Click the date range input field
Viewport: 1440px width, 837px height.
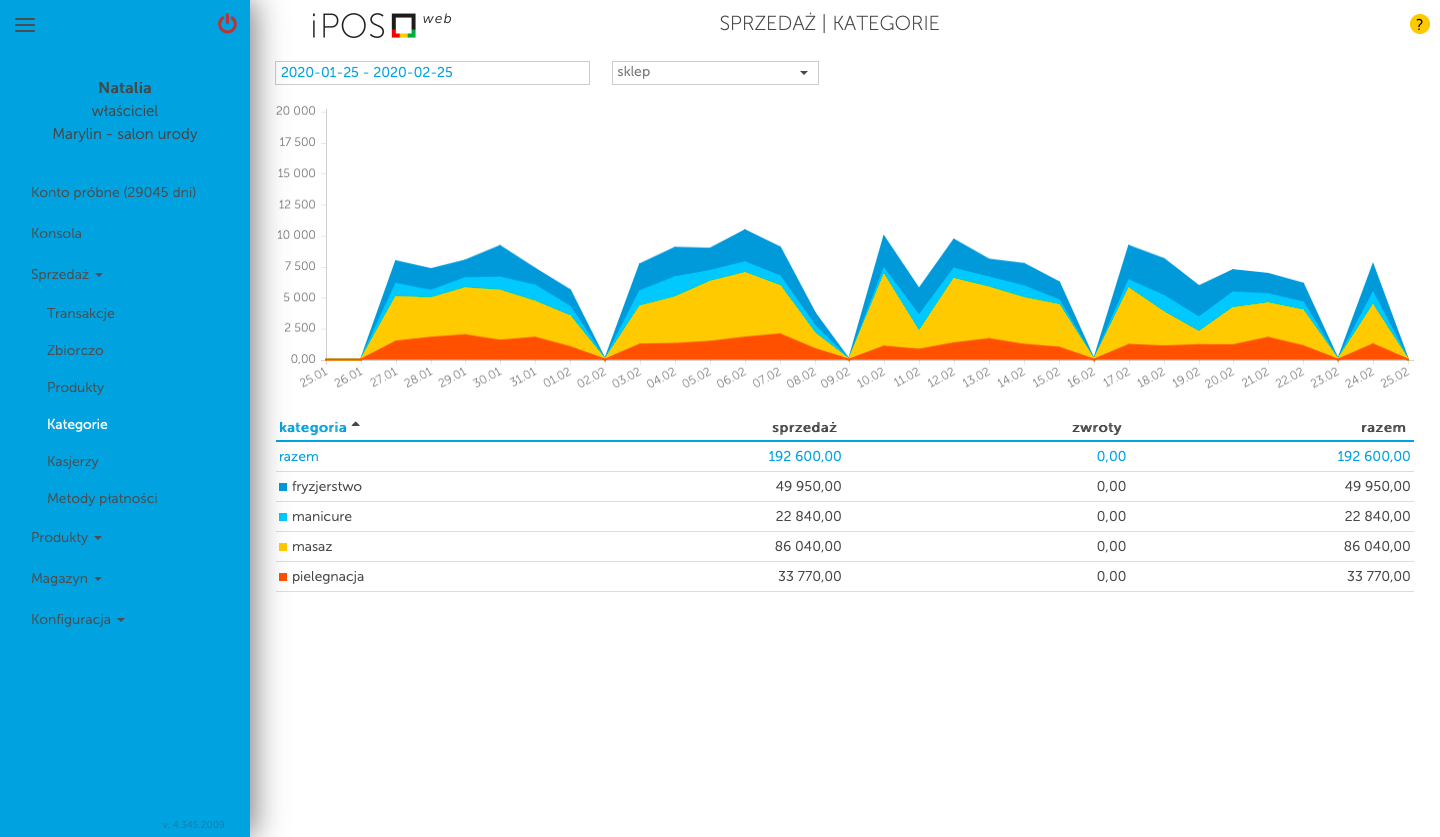(x=432, y=72)
